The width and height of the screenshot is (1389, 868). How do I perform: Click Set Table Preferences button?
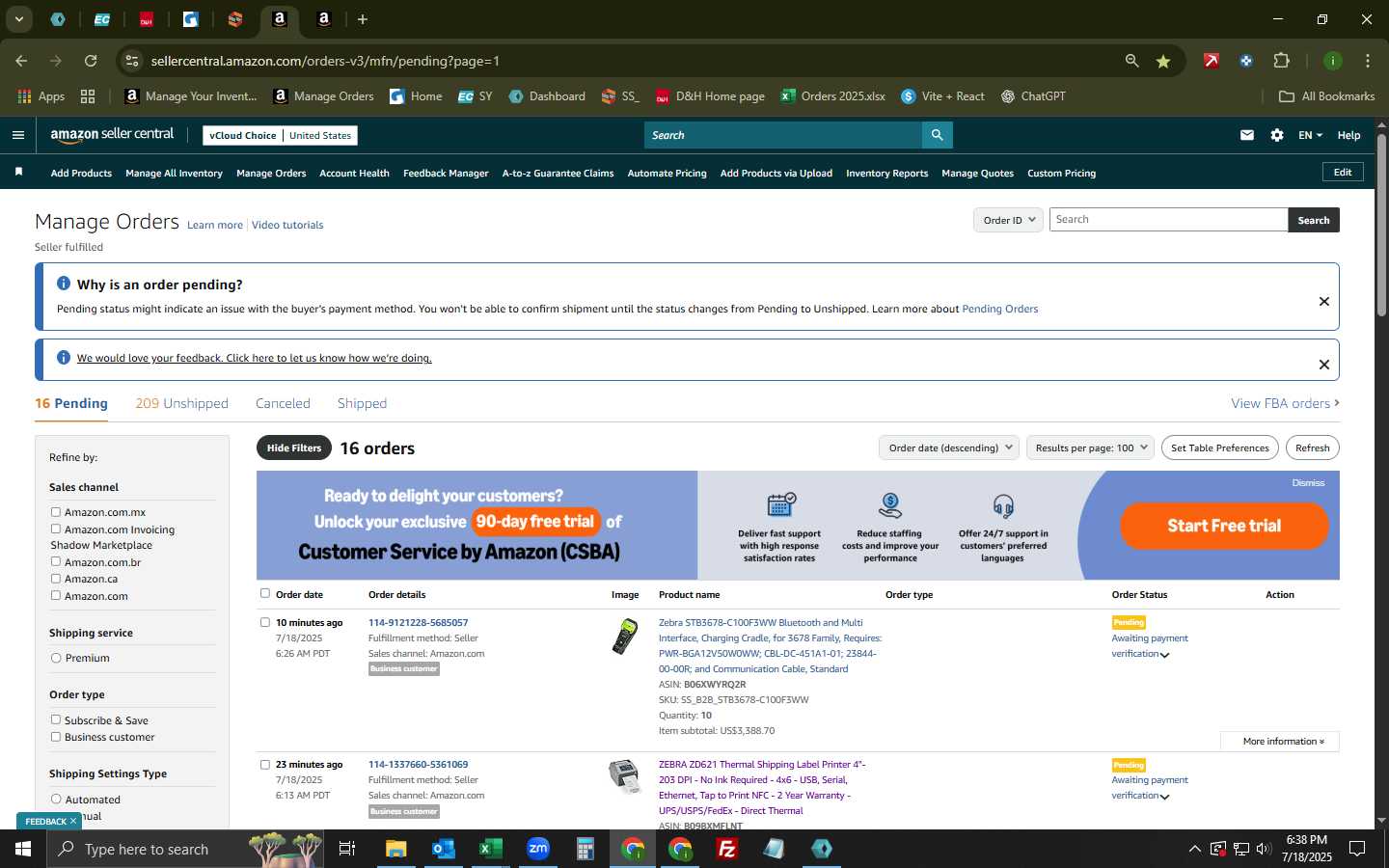(1220, 448)
